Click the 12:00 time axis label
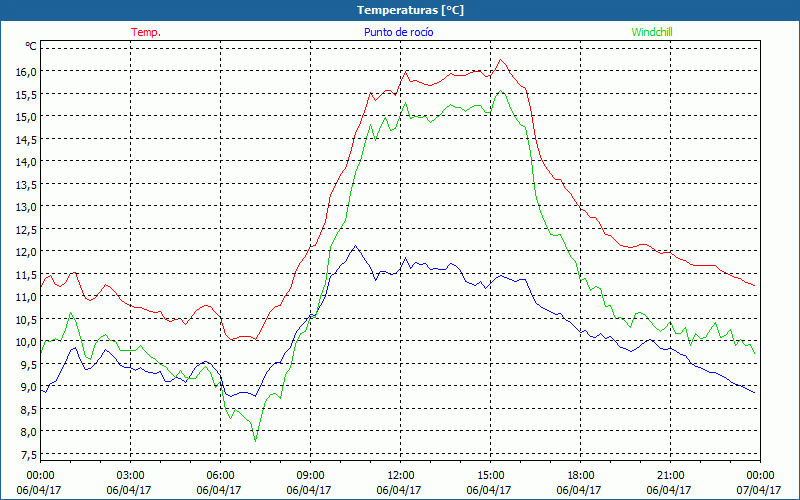800x500 pixels. pyautogui.click(x=401, y=475)
